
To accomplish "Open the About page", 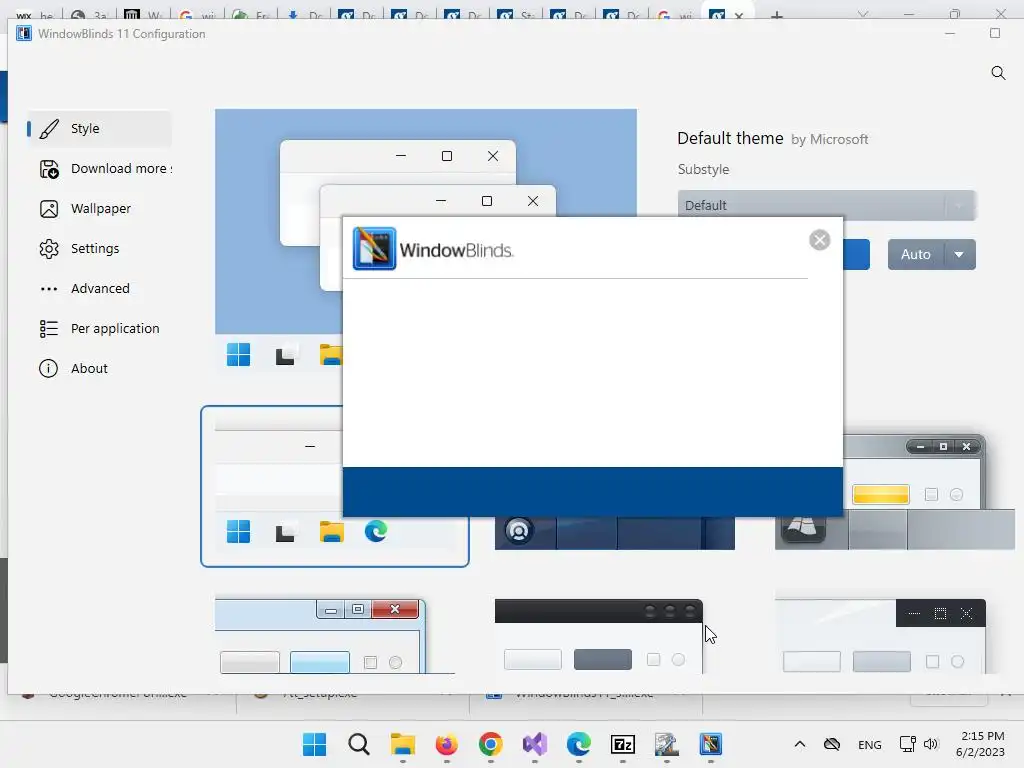I will [x=99, y=368].
